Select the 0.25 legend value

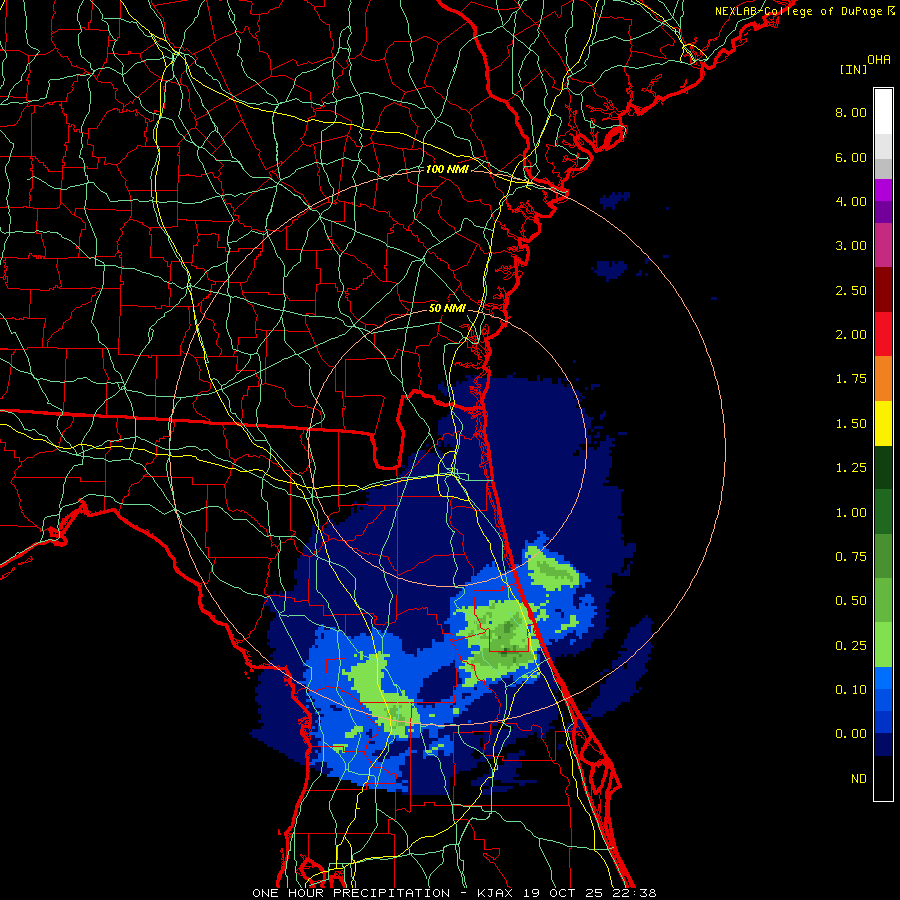click(x=851, y=646)
